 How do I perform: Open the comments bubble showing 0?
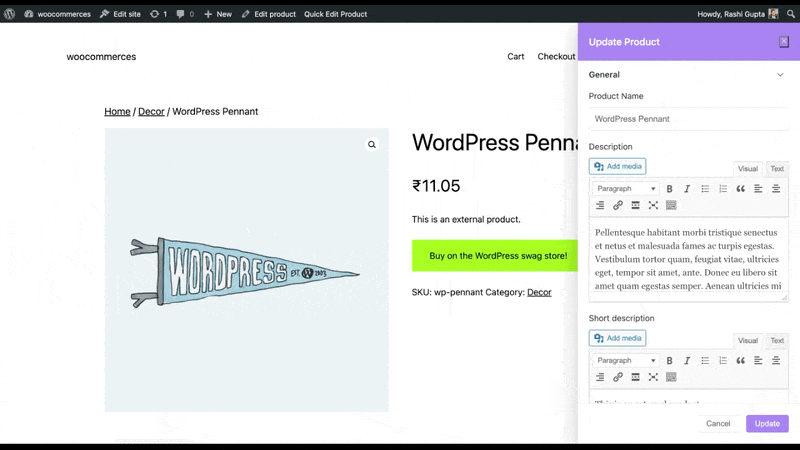pos(185,14)
